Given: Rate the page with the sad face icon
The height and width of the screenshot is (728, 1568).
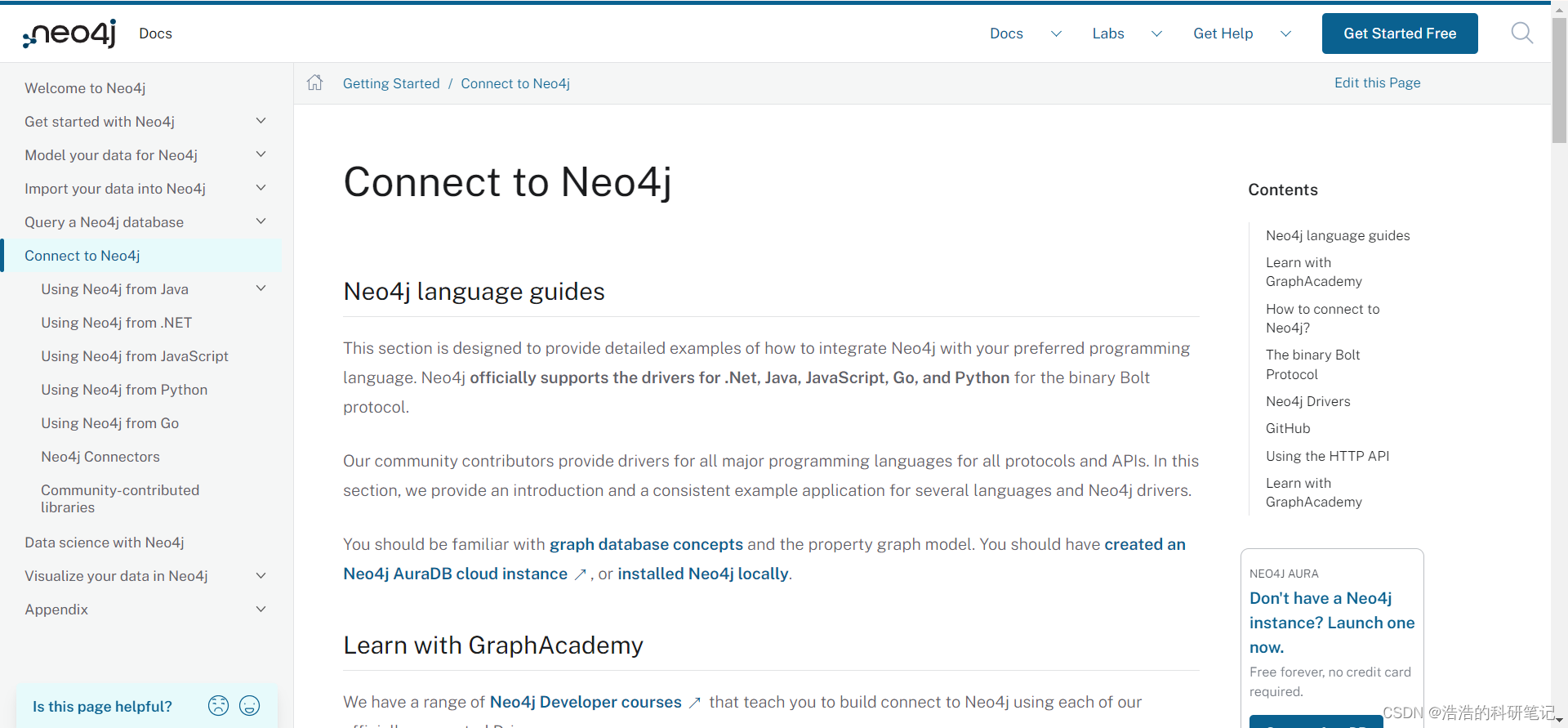Looking at the screenshot, I should 218,706.
